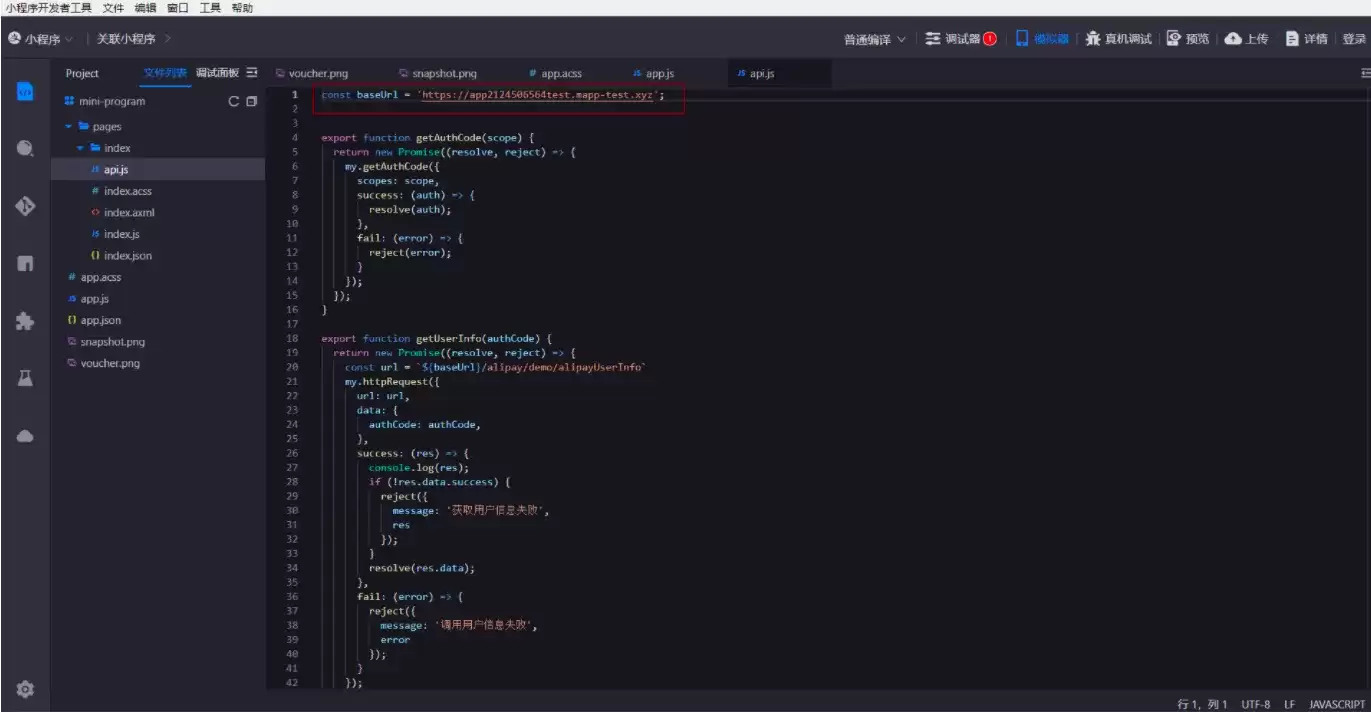Switch to the 调试面板 tab
This screenshot has height=712, width=1371.
[x=217, y=73]
